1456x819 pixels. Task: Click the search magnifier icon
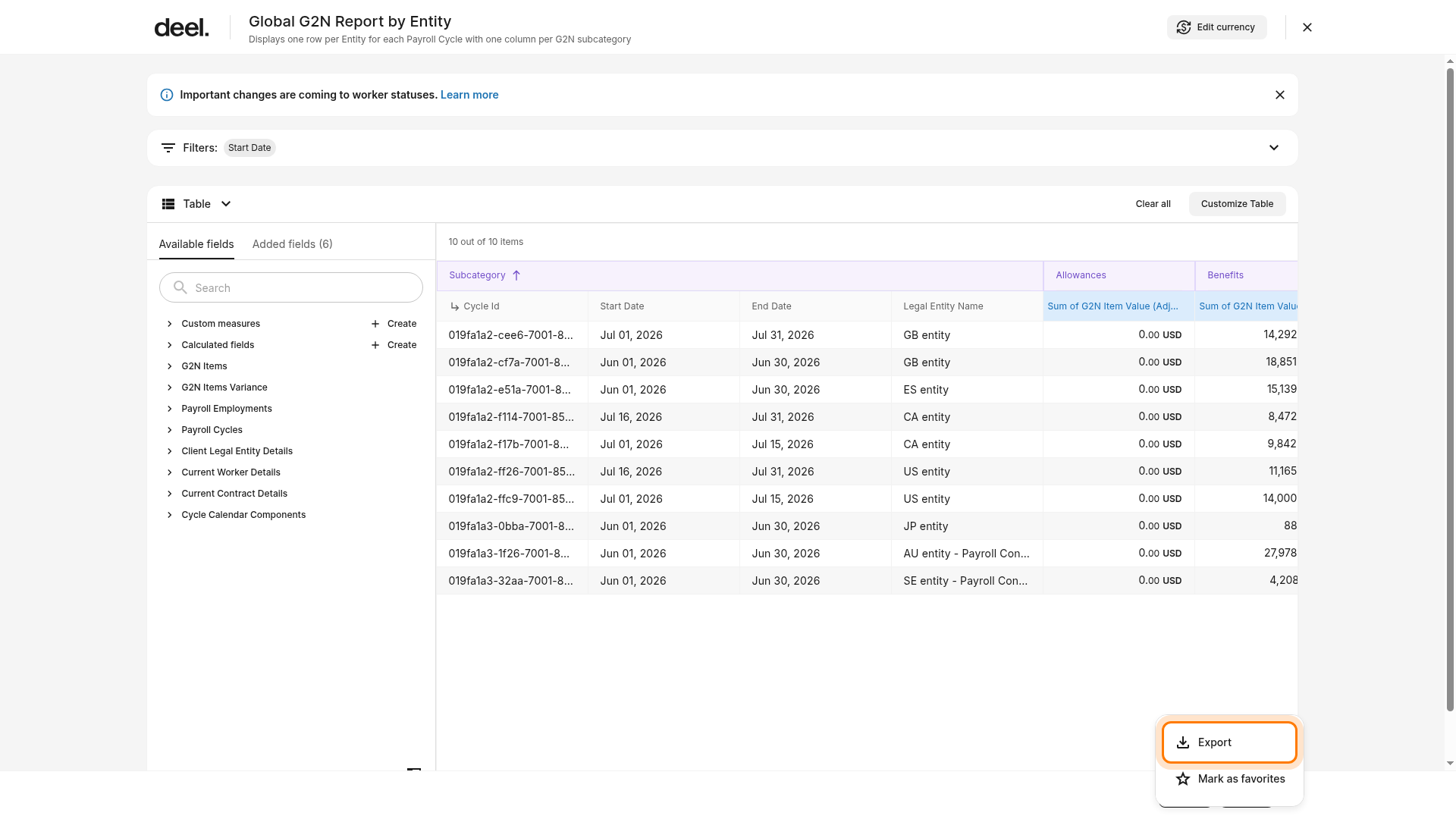point(180,287)
